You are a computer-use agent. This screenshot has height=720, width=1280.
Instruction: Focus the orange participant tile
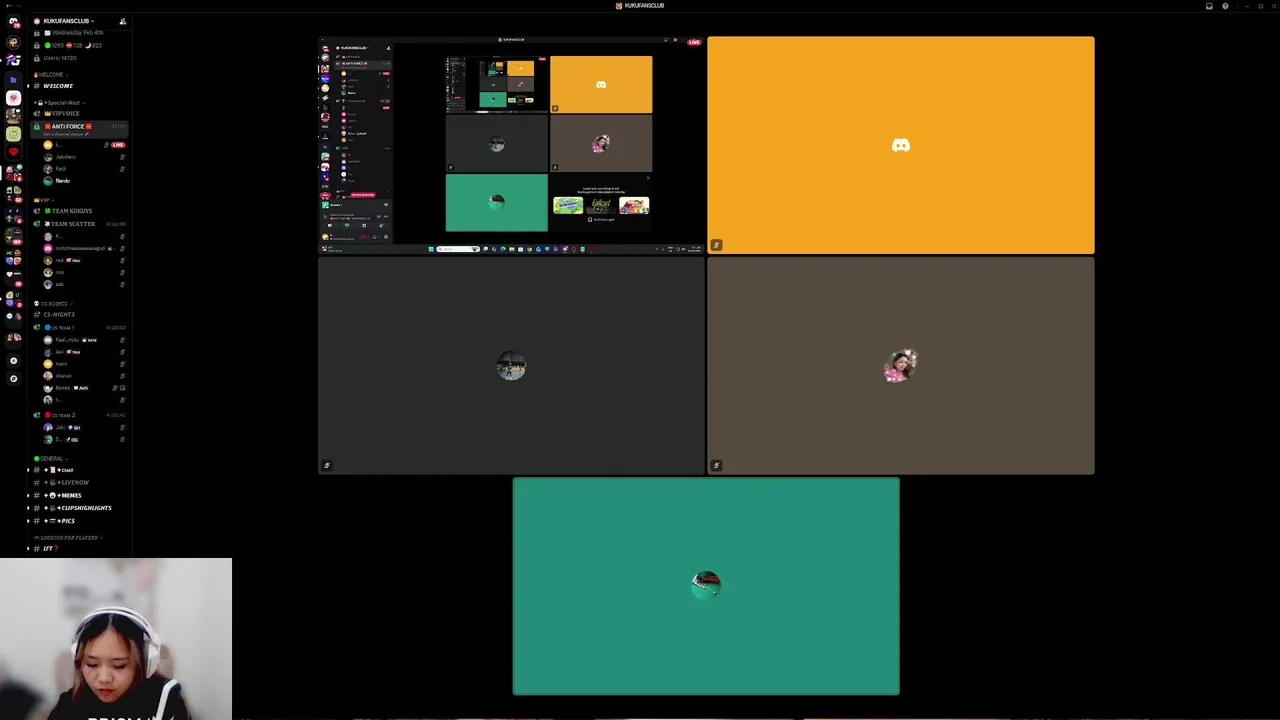coord(901,145)
